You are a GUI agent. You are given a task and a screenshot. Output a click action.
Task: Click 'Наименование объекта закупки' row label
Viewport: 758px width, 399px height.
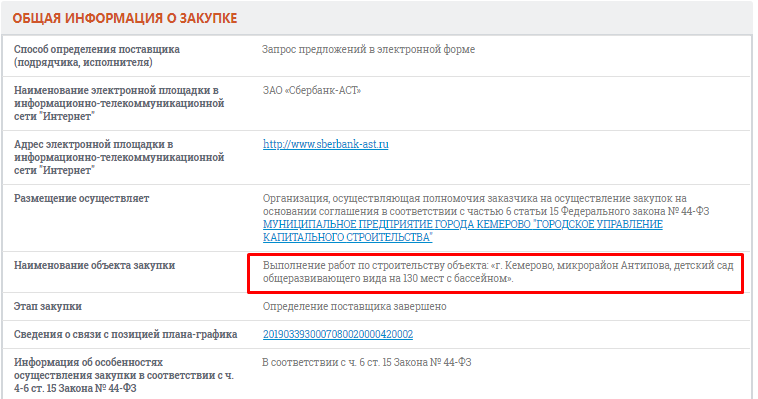tap(94, 266)
